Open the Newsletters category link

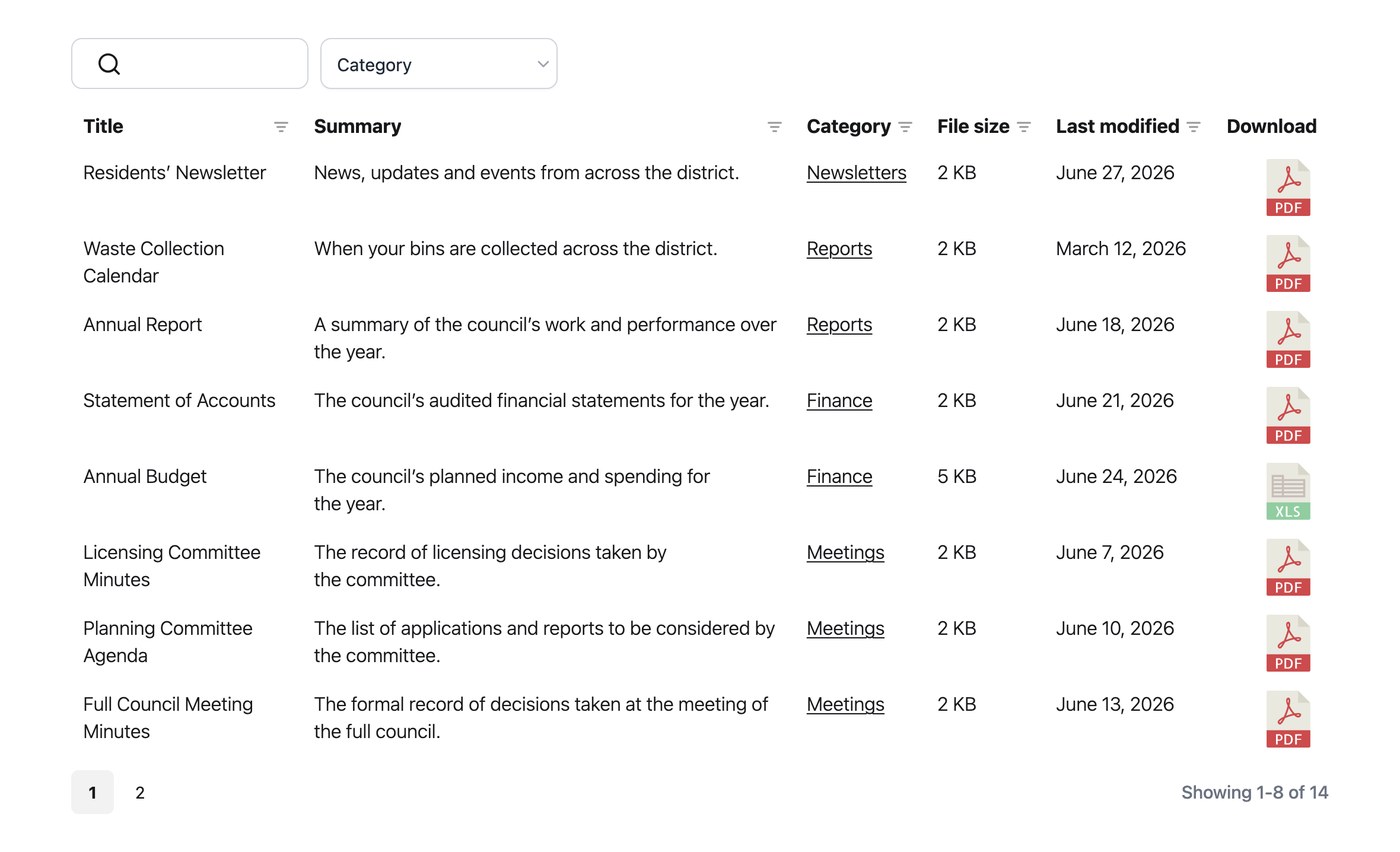857,173
